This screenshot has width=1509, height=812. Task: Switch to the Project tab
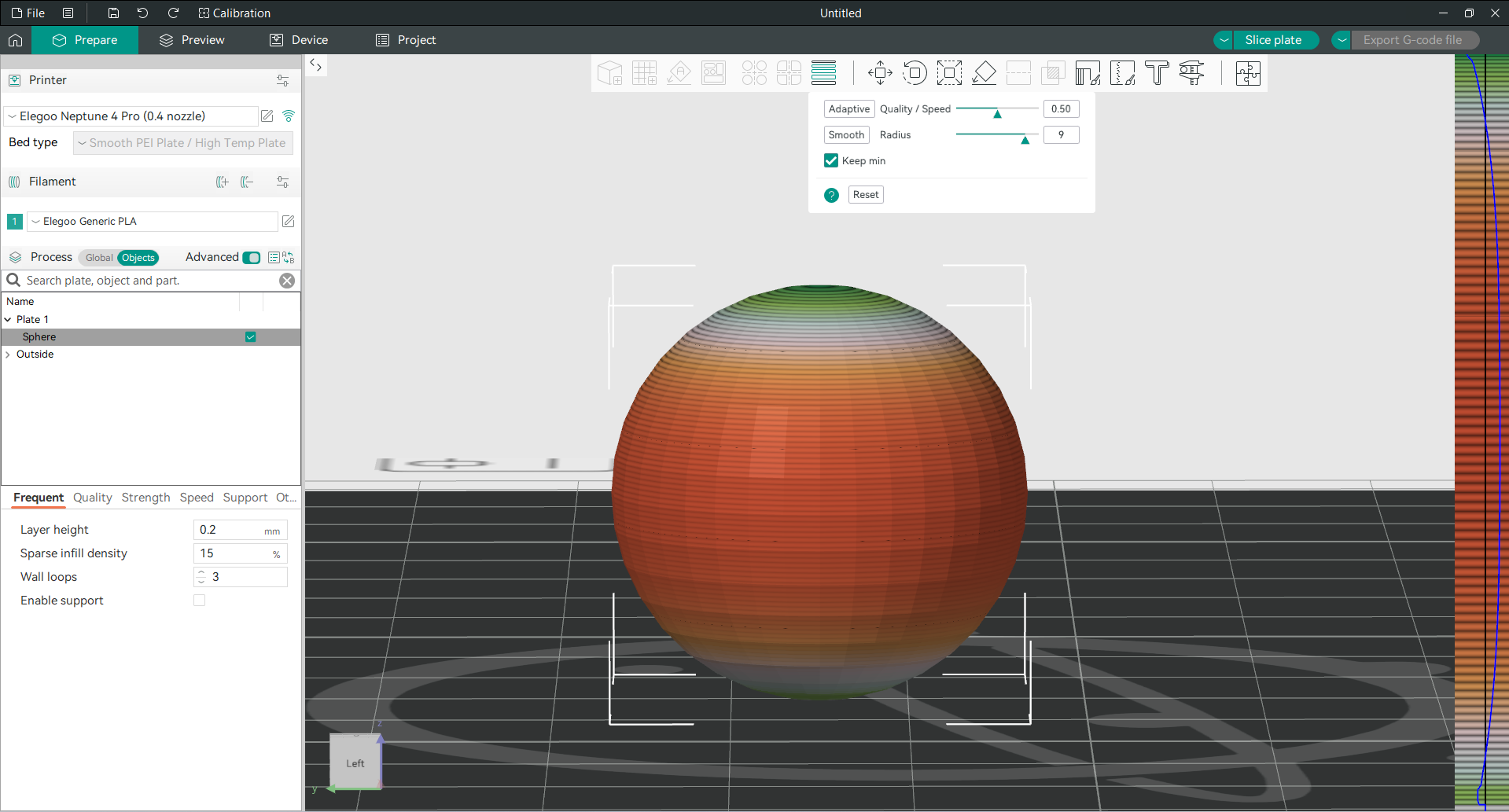[406, 40]
